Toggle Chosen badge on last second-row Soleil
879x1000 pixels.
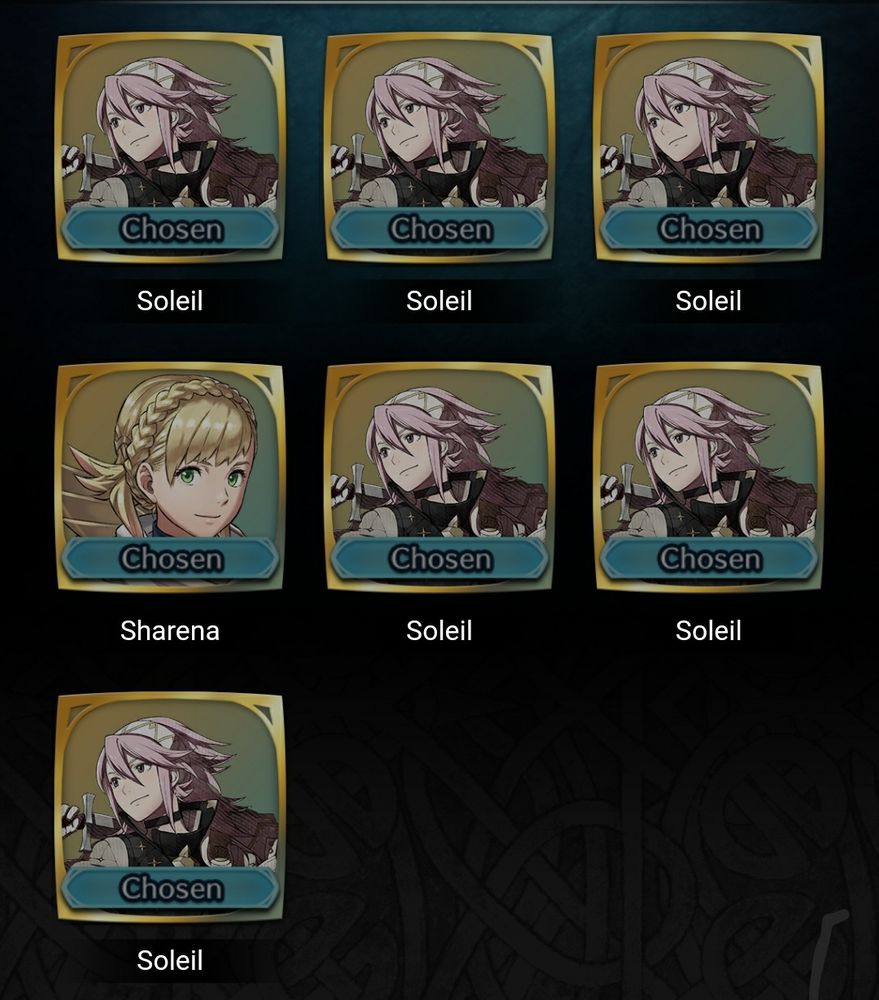709,558
